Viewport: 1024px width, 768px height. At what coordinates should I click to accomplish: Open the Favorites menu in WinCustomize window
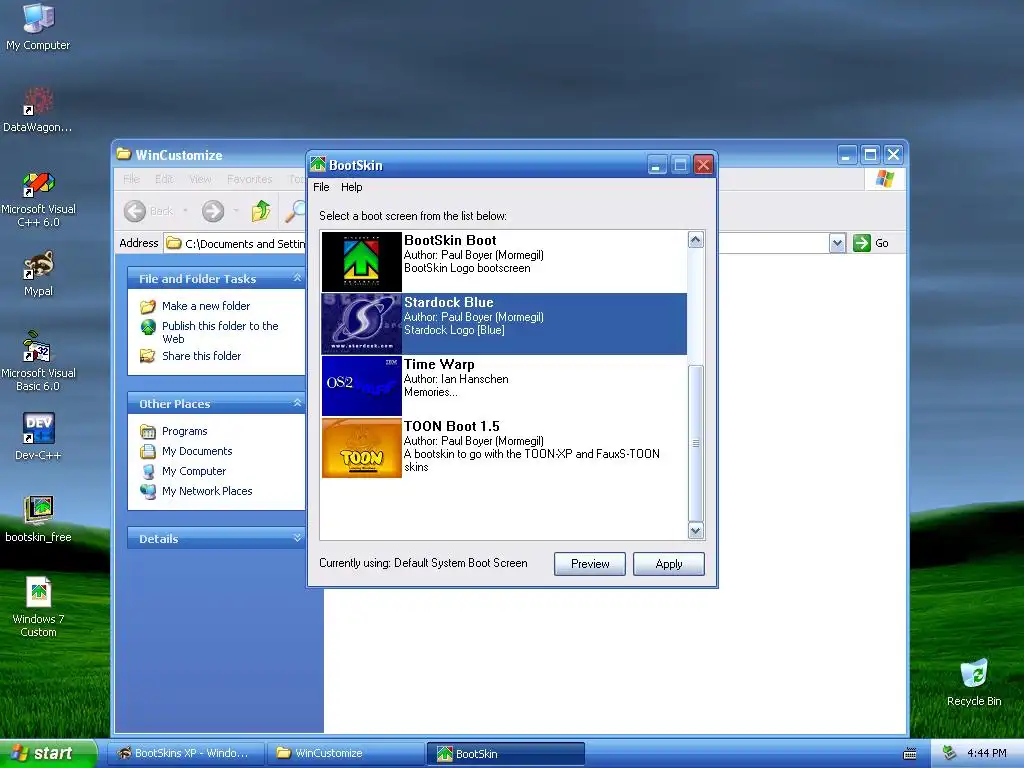tap(249, 179)
